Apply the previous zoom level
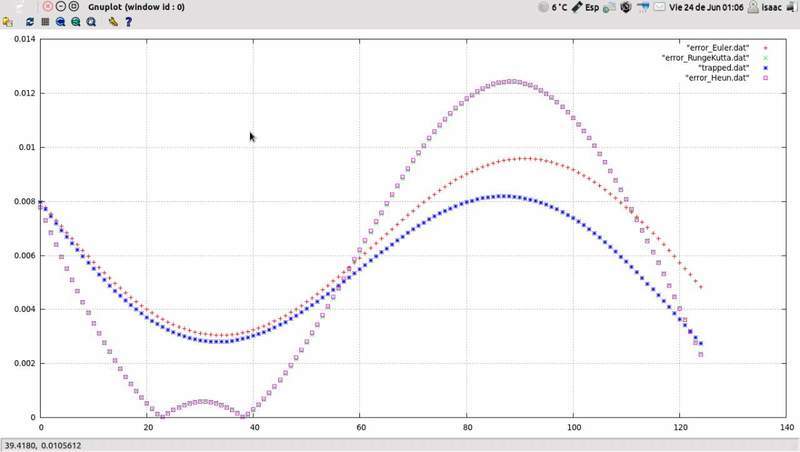The width and height of the screenshot is (800, 452). point(61,20)
